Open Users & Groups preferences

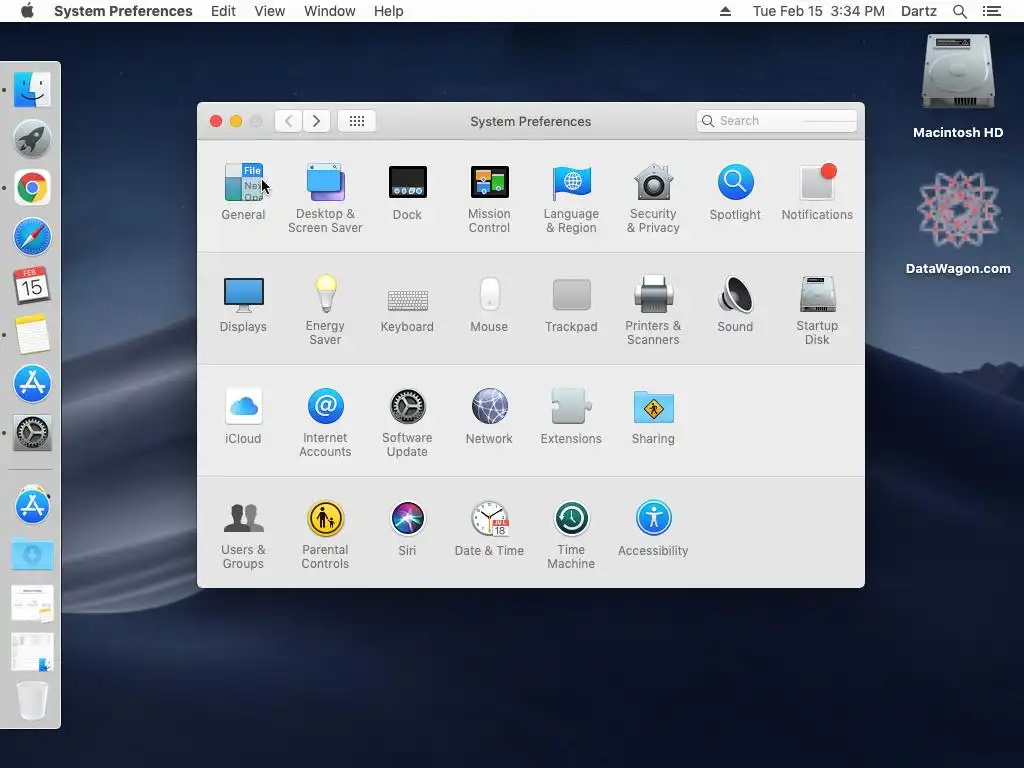[243, 534]
